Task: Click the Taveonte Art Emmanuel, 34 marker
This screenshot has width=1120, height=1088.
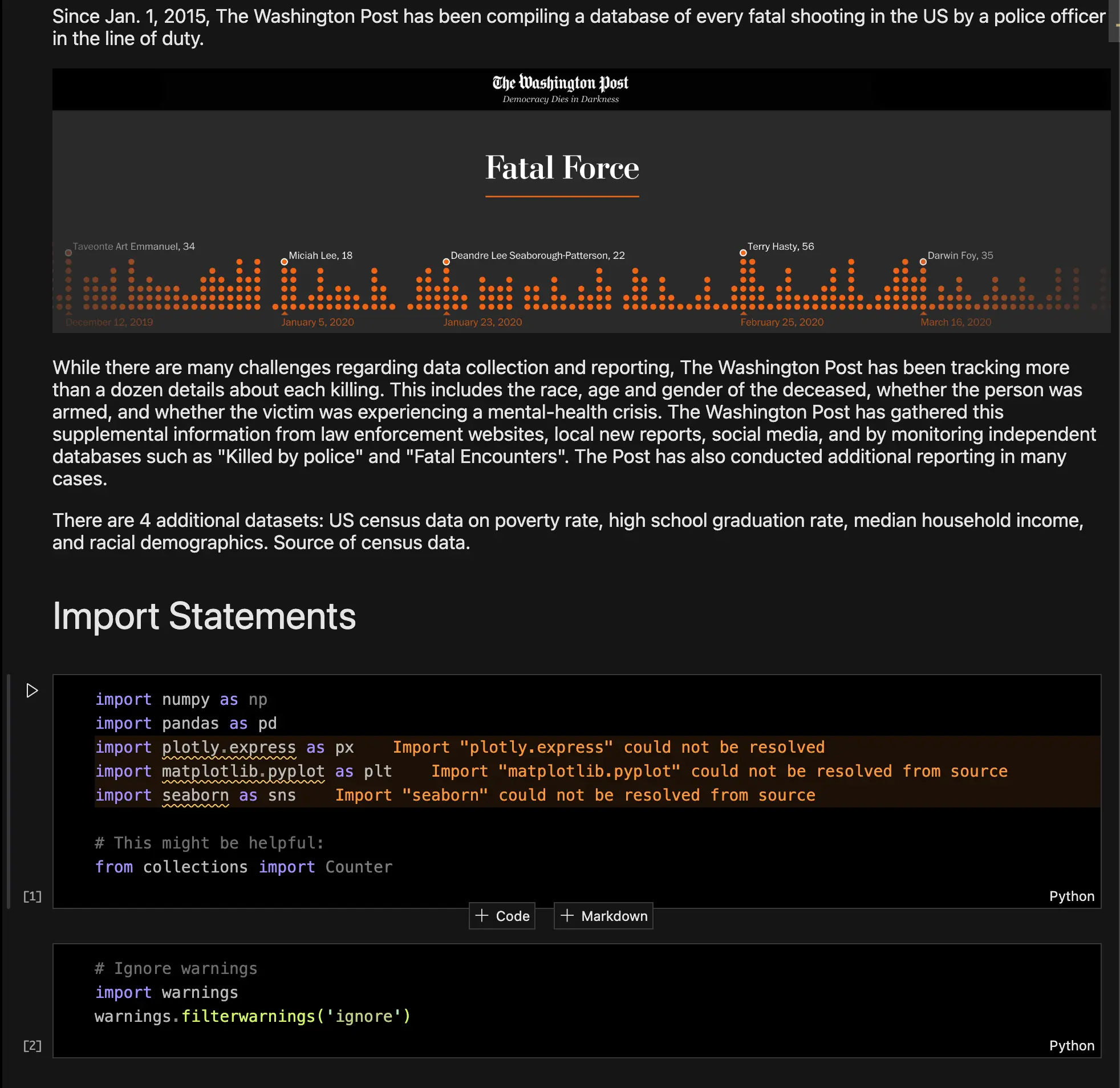Action: coord(68,253)
